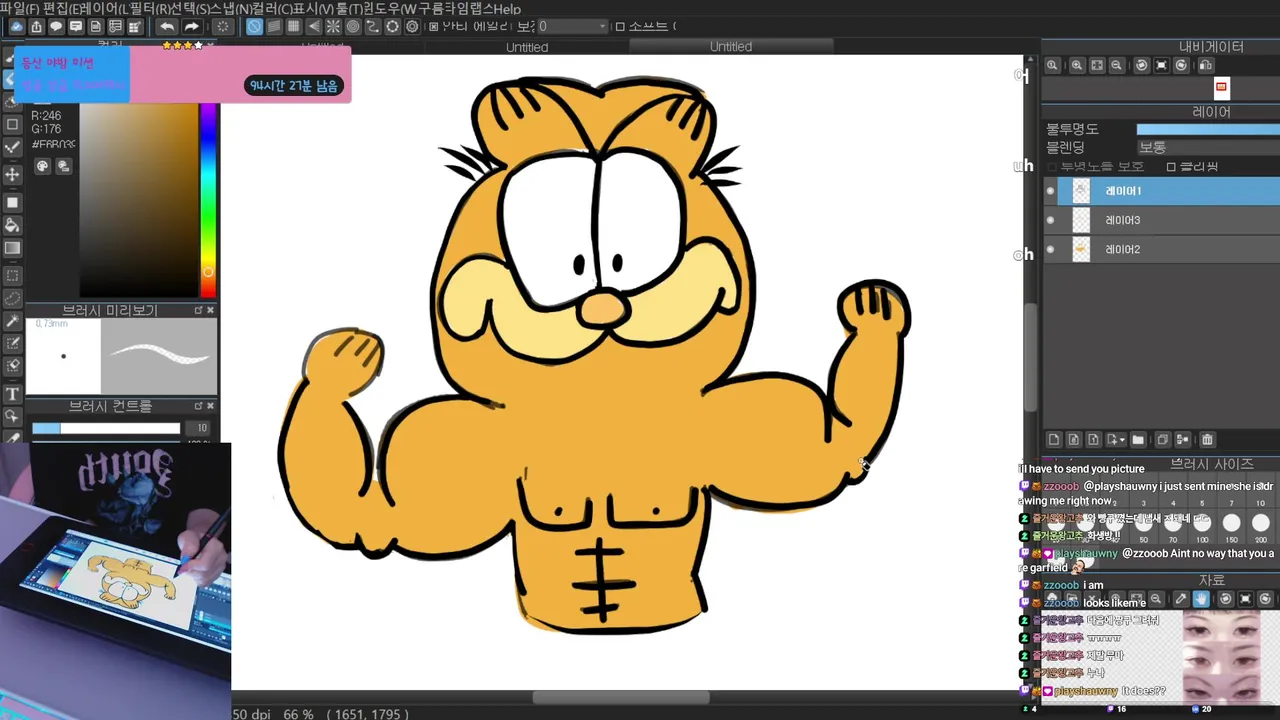This screenshot has width=1280, height=720.
Task: Select the radial snap icon
Action: click(x=333, y=27)
